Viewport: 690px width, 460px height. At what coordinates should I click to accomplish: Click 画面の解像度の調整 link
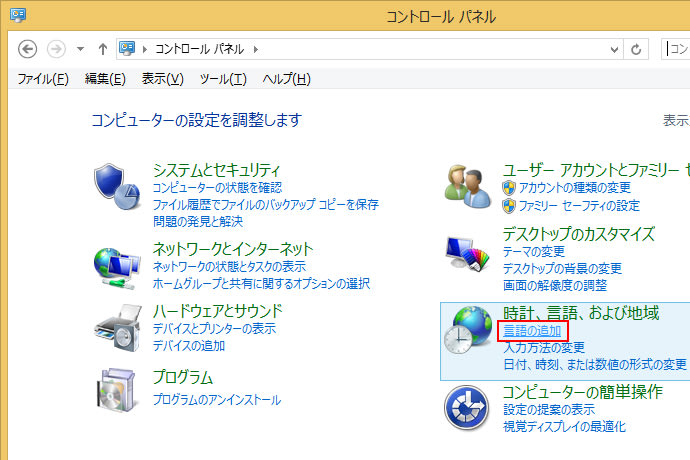[x=555, y=286]
